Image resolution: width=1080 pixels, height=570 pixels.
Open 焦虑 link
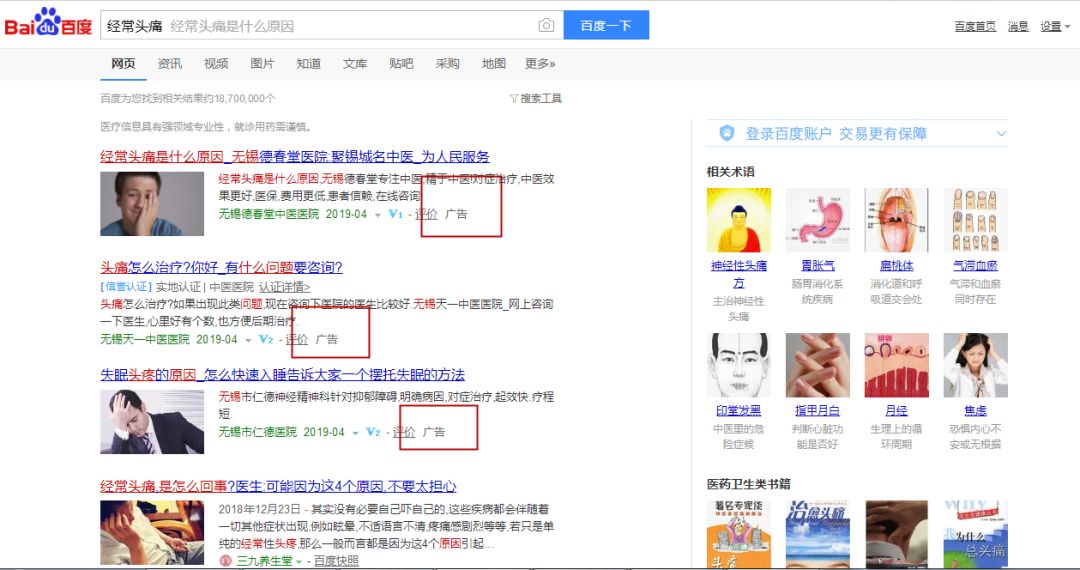(975, 411)
